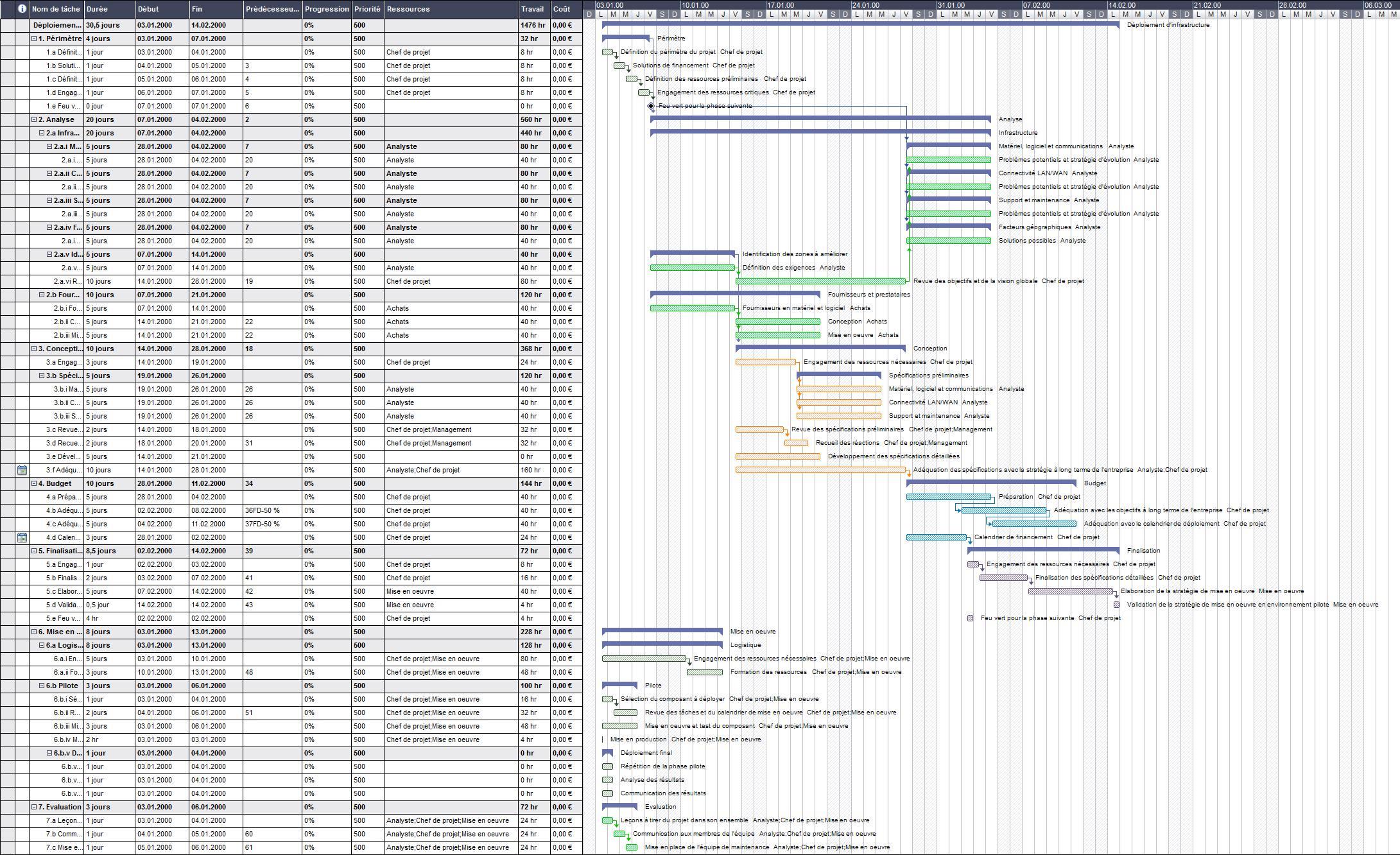Click the '1476 hr' work cell
The image size is (1400, 855).
[534, 25]
